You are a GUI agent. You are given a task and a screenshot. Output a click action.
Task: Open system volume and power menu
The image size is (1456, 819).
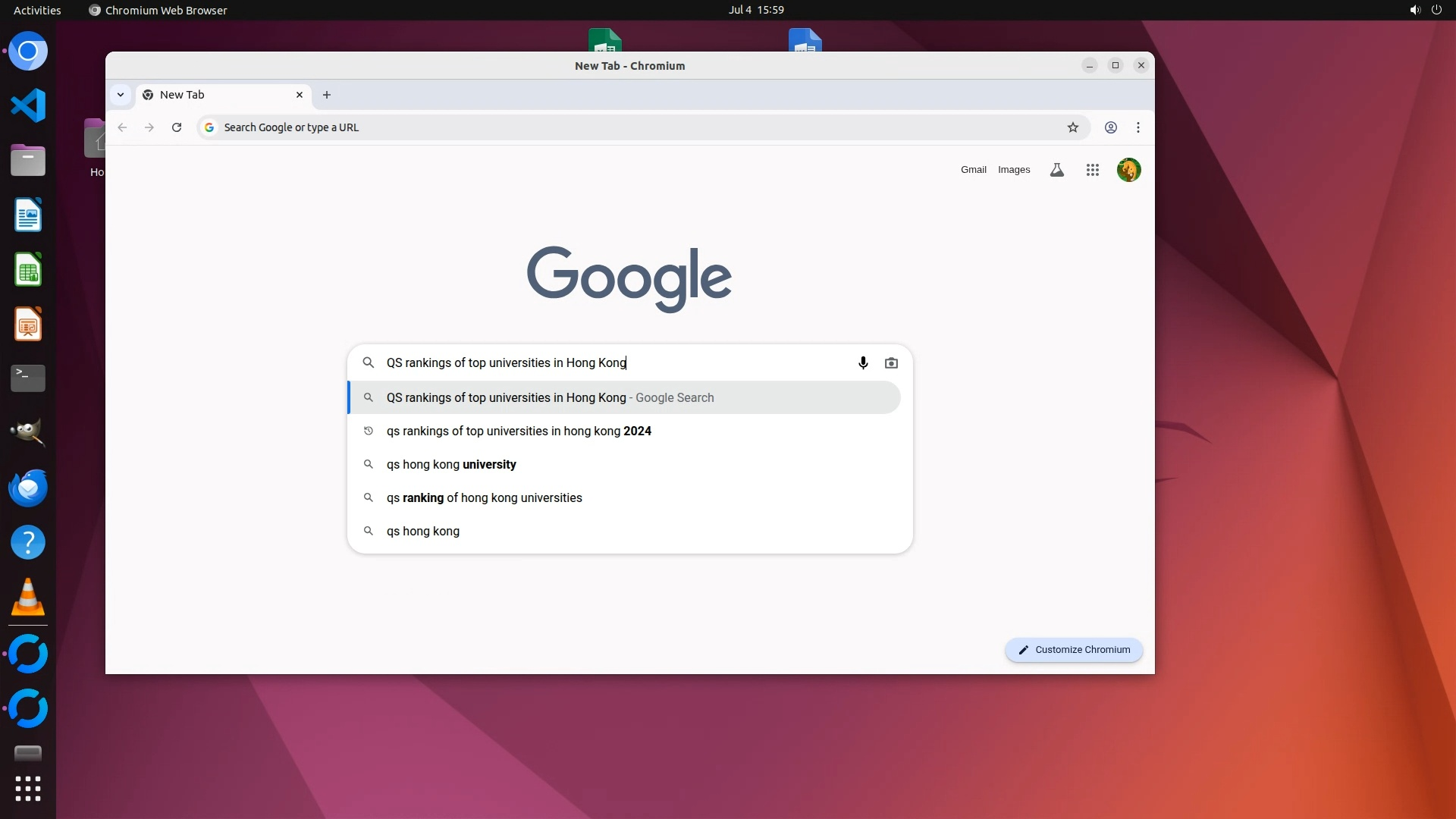[x=1425, y=10]
